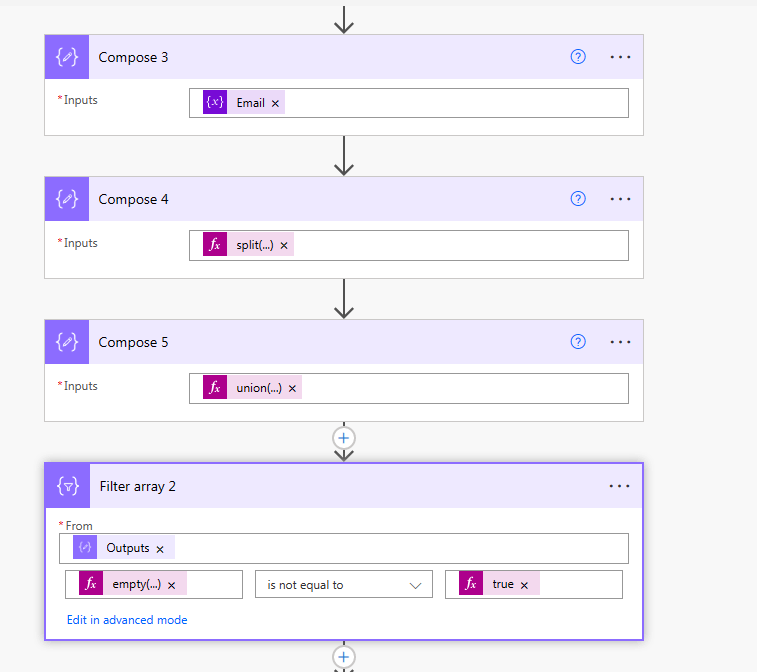Click the Outputs dynamic content token
This screenshot has width=757, height=672.
coord(124,548)
